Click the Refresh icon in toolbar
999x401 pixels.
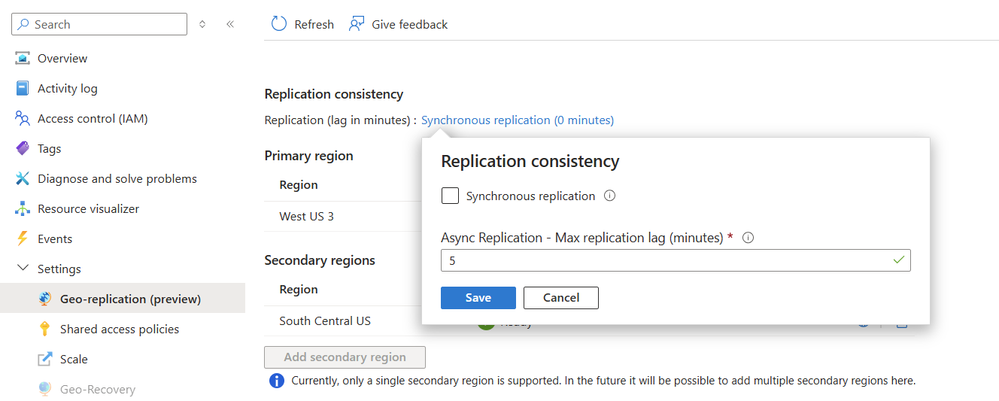pos(277,24)
